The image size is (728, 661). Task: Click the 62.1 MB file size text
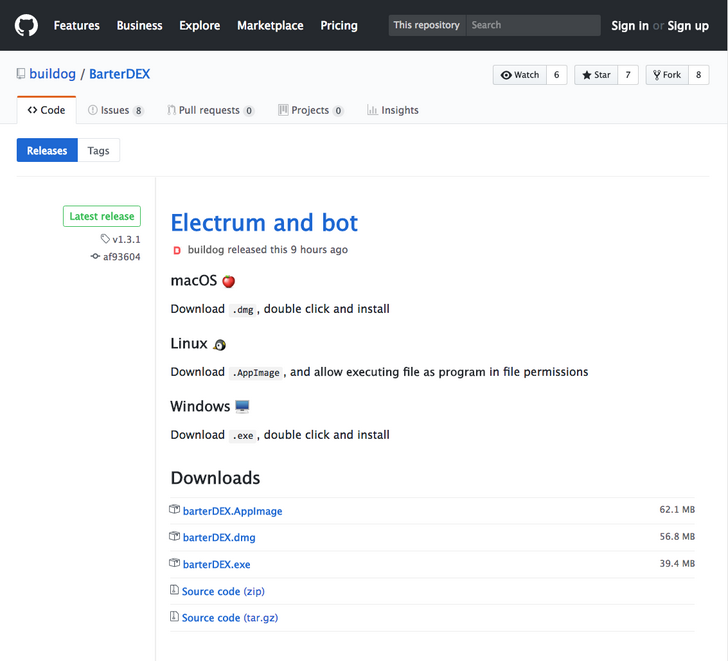tap(677, 510)
